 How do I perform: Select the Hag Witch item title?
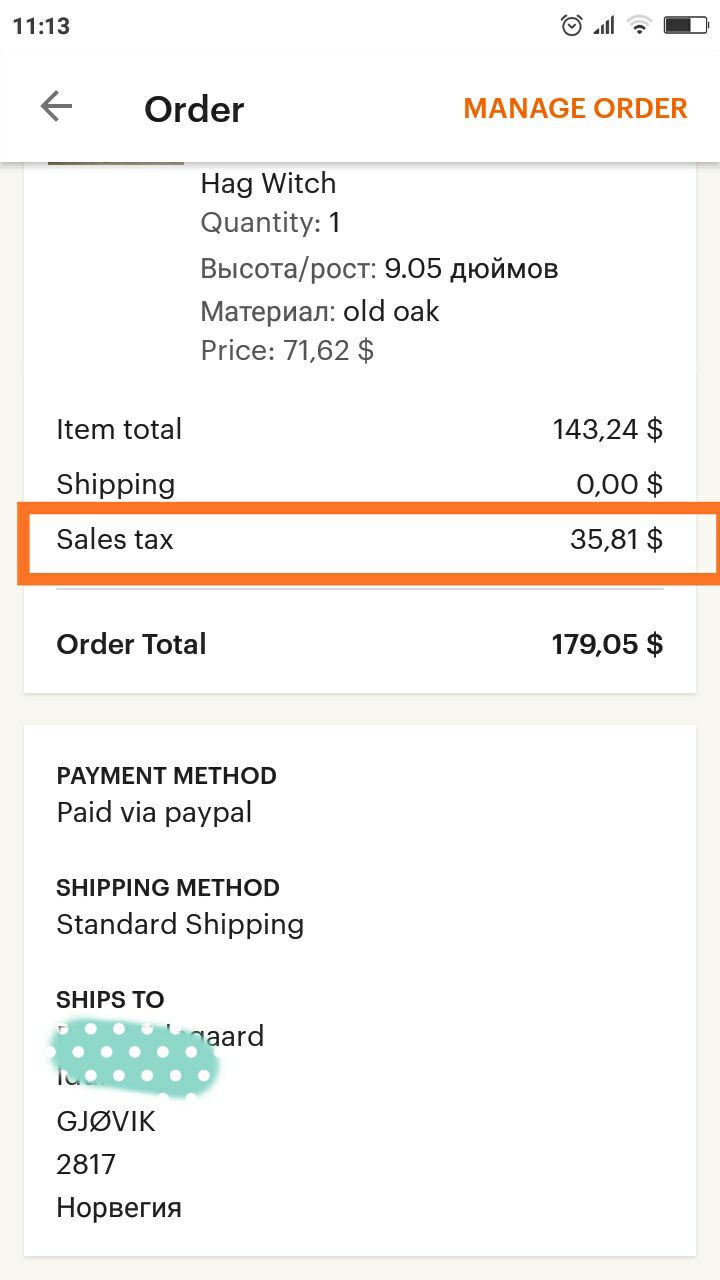pos(268,183)
